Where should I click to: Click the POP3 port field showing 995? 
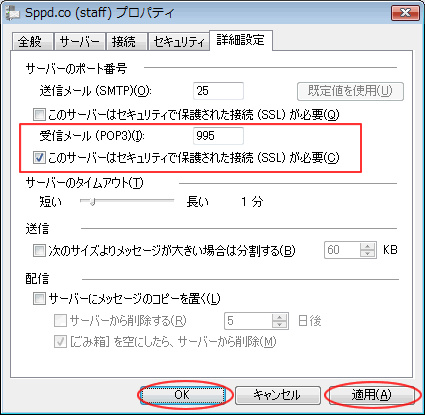(x=218, y=136)
